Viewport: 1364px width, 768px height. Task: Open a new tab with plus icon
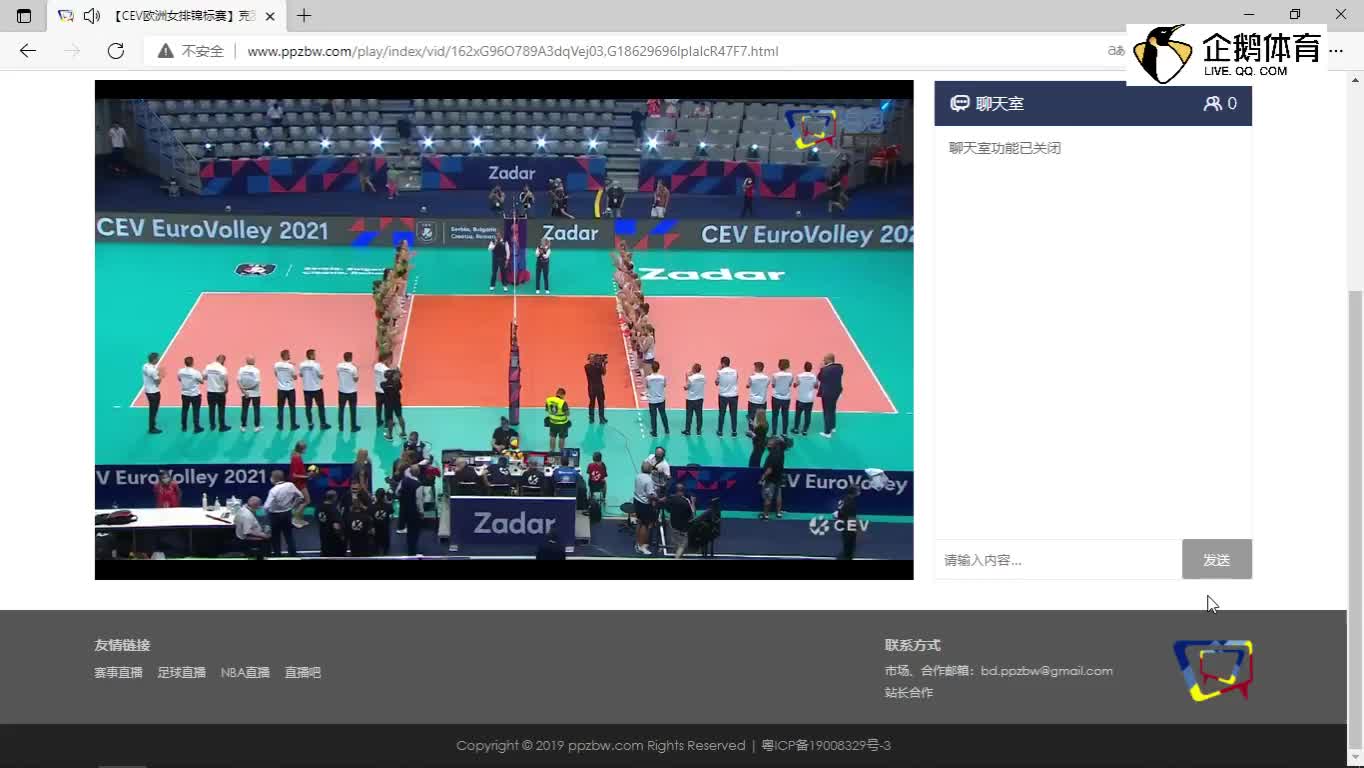304,16
